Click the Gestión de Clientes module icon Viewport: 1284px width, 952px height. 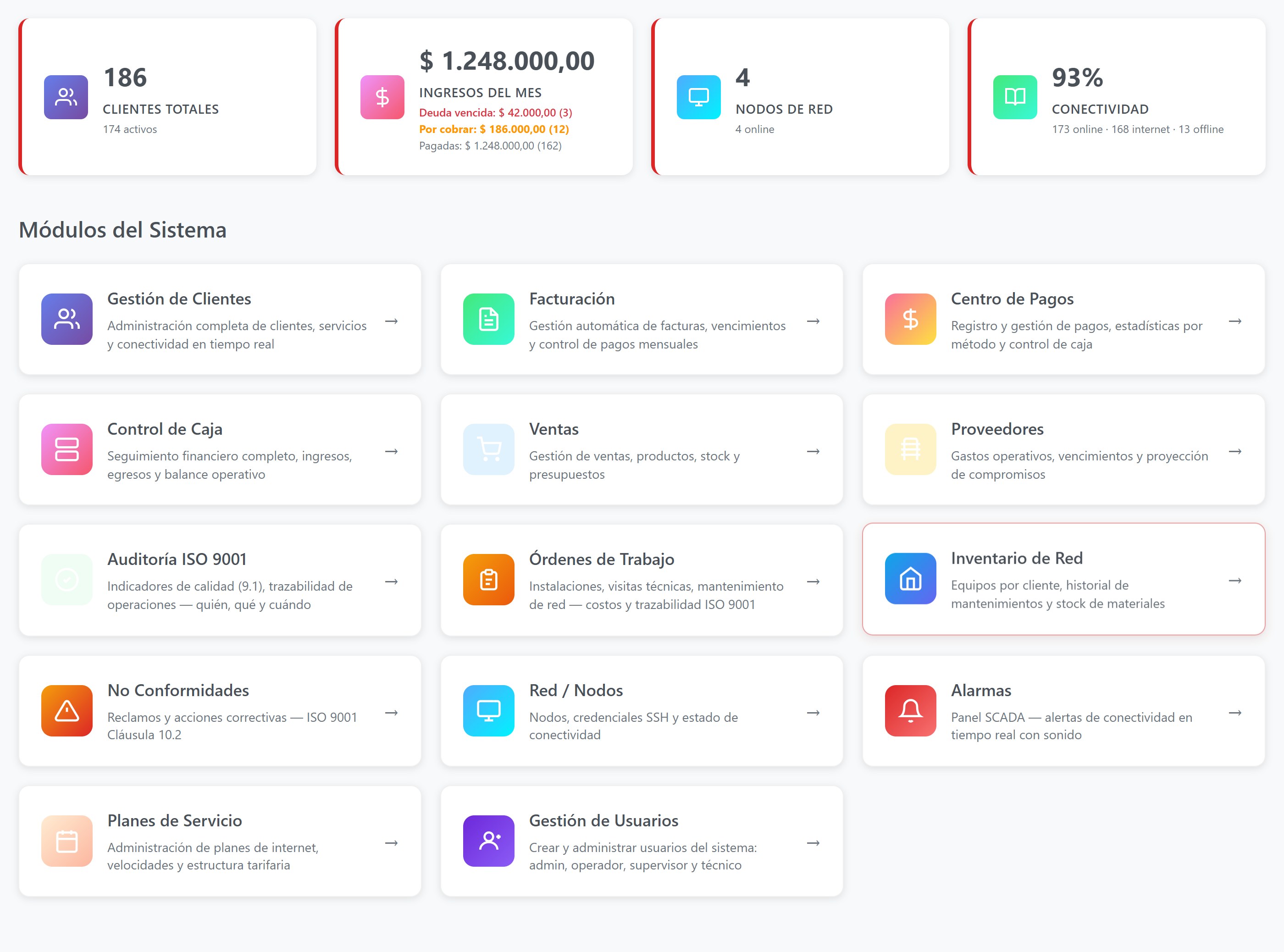click(67, 319)
